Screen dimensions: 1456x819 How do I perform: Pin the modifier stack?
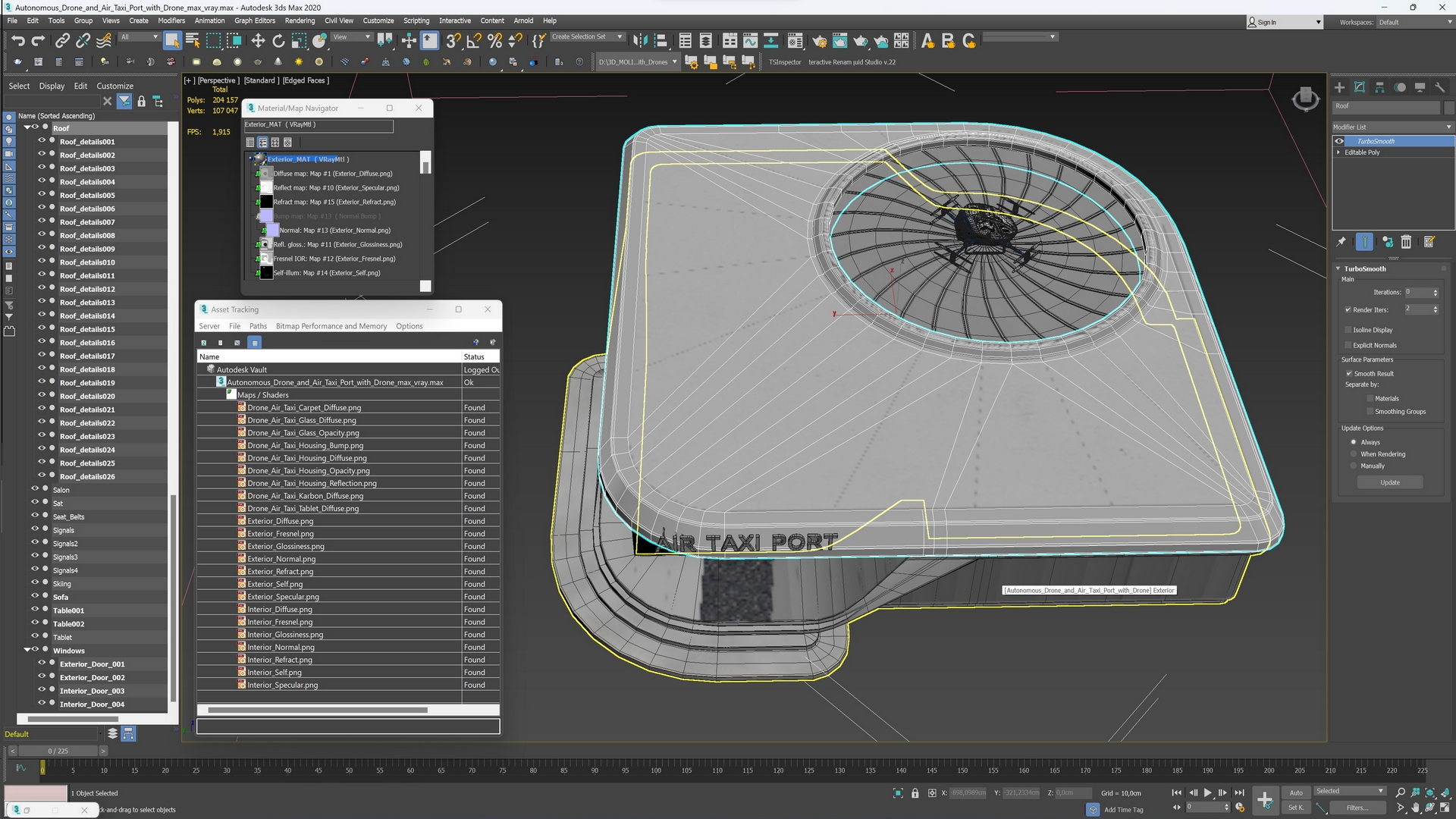click(1341, 242)
